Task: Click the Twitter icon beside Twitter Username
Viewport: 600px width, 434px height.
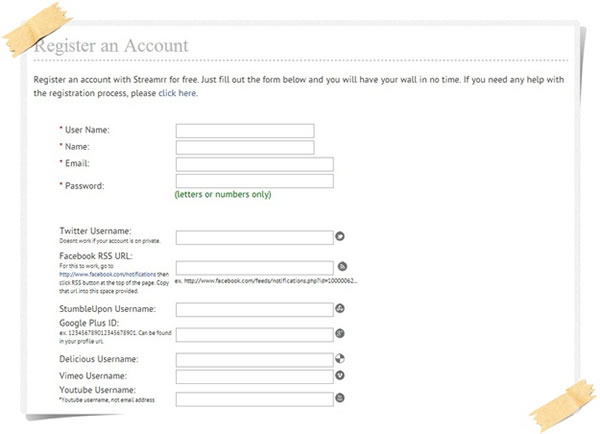Action: pos(340,237)
